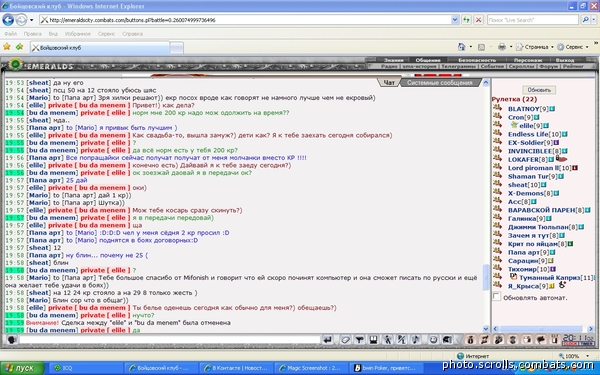Screen dimensions: 600x375
Task: Click the eraser clear chat icon
Action: coord(345,339)
